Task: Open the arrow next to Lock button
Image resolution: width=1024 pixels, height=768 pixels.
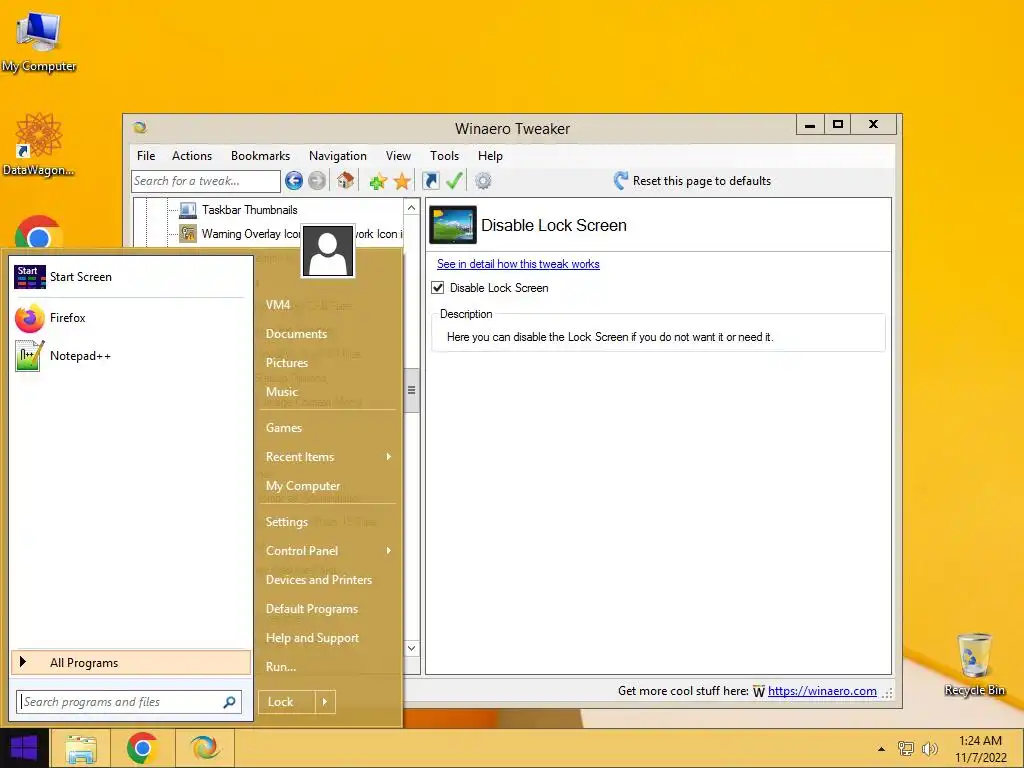Action: [x=325, y=702]
